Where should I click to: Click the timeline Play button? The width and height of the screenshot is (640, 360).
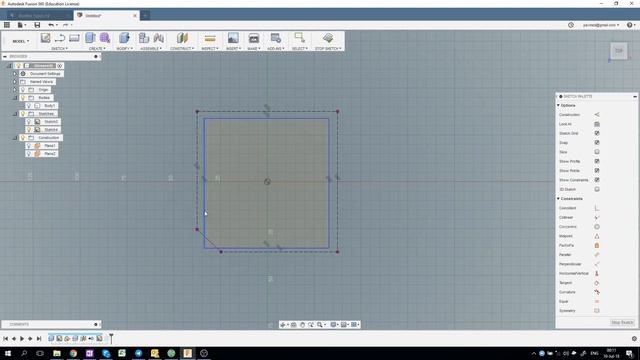(22, 338)
